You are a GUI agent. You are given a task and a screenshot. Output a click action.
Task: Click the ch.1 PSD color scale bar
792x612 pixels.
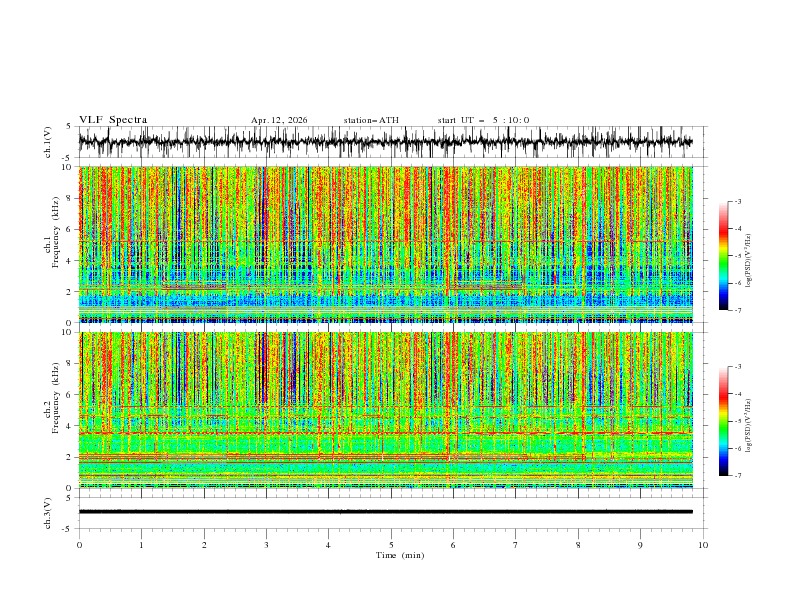724,256
